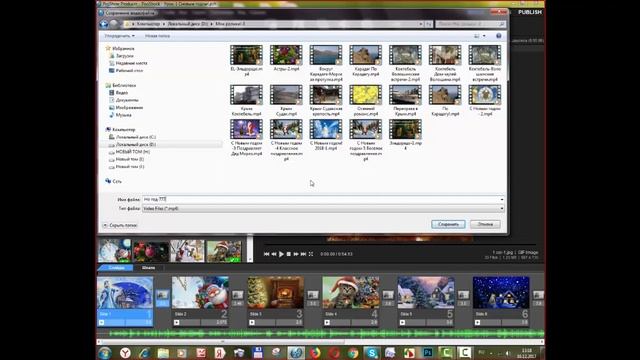This screenshot has width=640, height=360.
Task: Open the Видео library in sidebar
Action: tap(122, 93)
